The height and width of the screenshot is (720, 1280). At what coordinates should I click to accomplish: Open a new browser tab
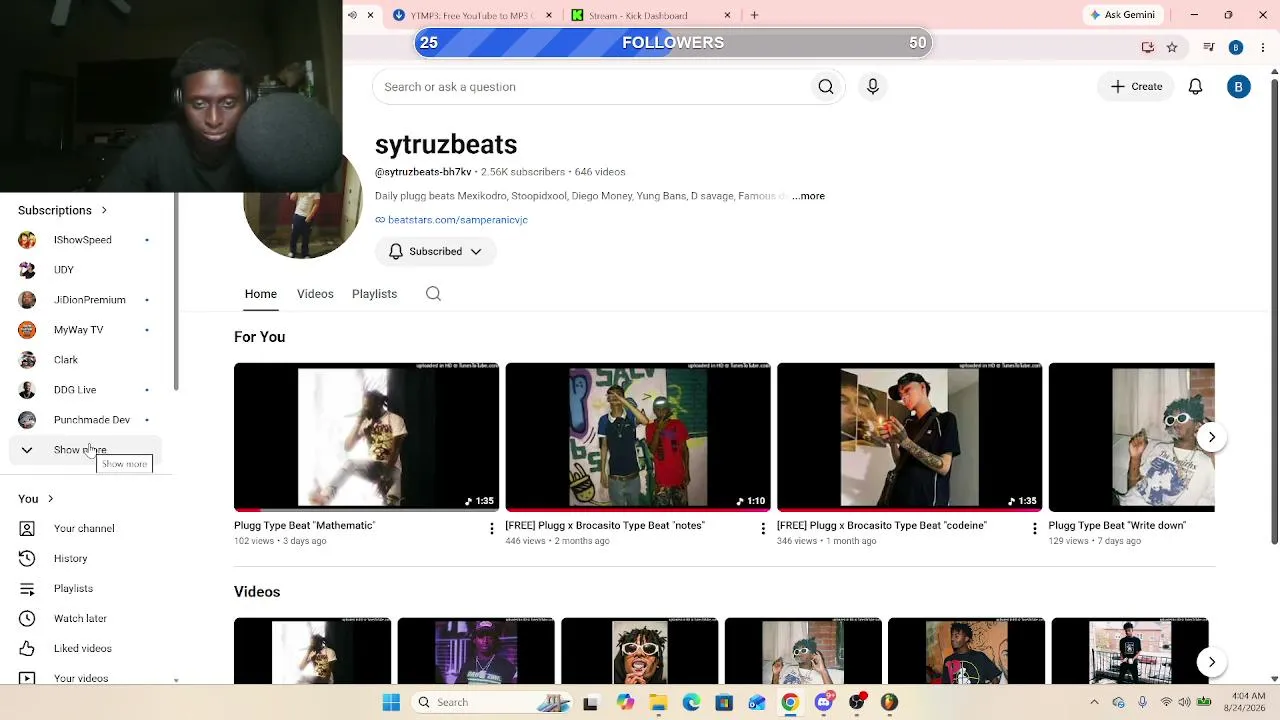coord(755,15)
